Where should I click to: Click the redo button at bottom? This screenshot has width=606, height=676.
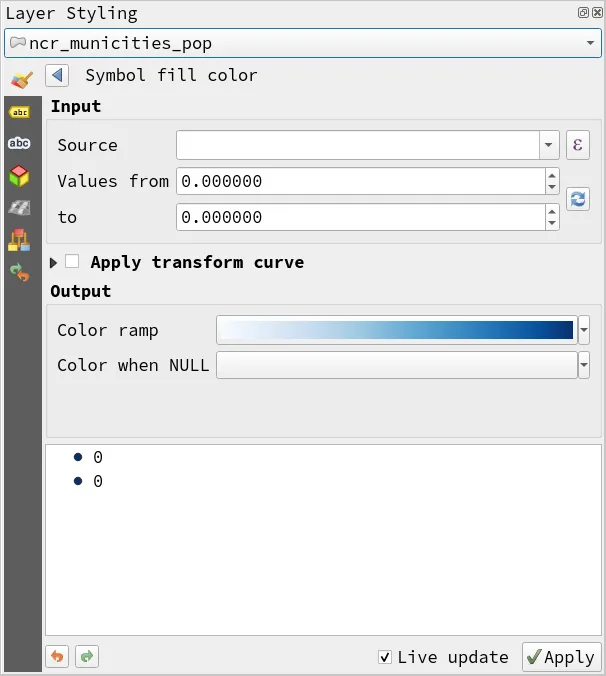(87, 657)
